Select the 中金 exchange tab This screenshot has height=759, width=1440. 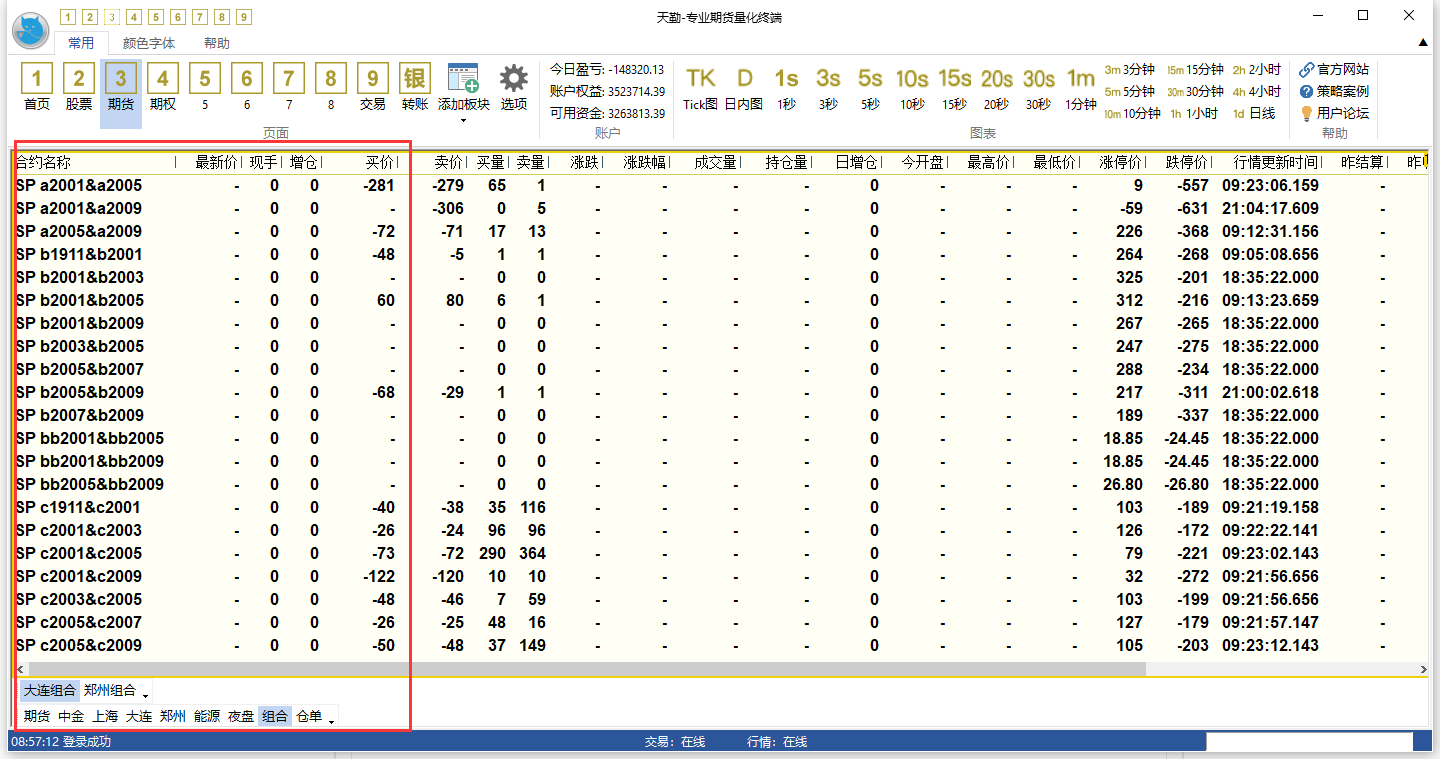71,716
